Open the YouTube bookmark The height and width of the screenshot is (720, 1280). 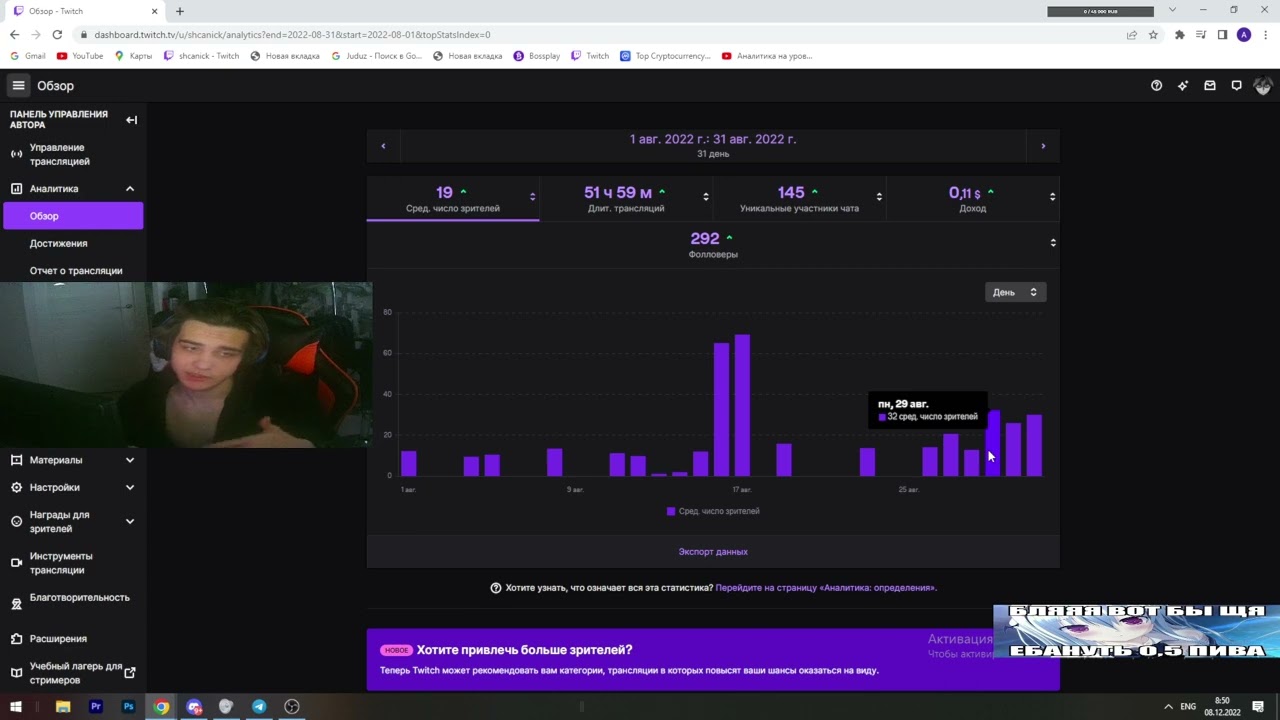[80, 56]
